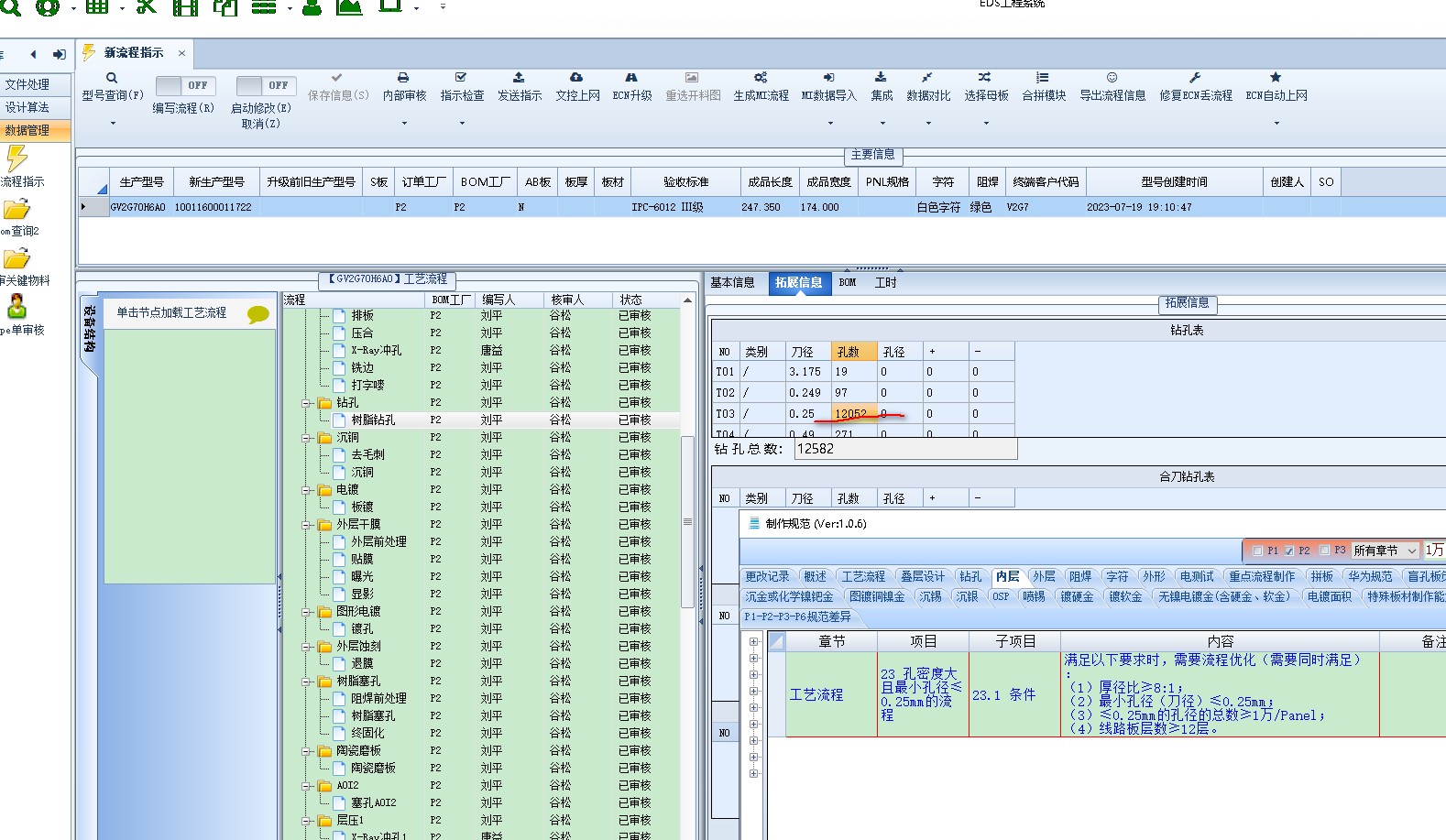
Task: Click the 内部审核 printer icon
Action: coord(403,78)
